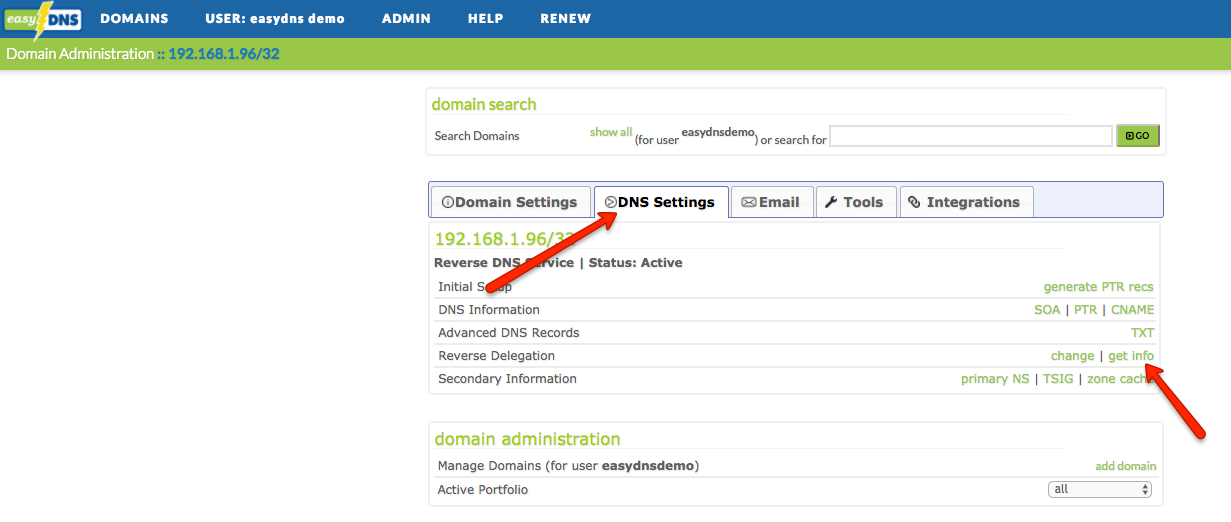Click the easyDNS logo
The width and height of the screenshot is (1231, 522).
click(42, 19)
